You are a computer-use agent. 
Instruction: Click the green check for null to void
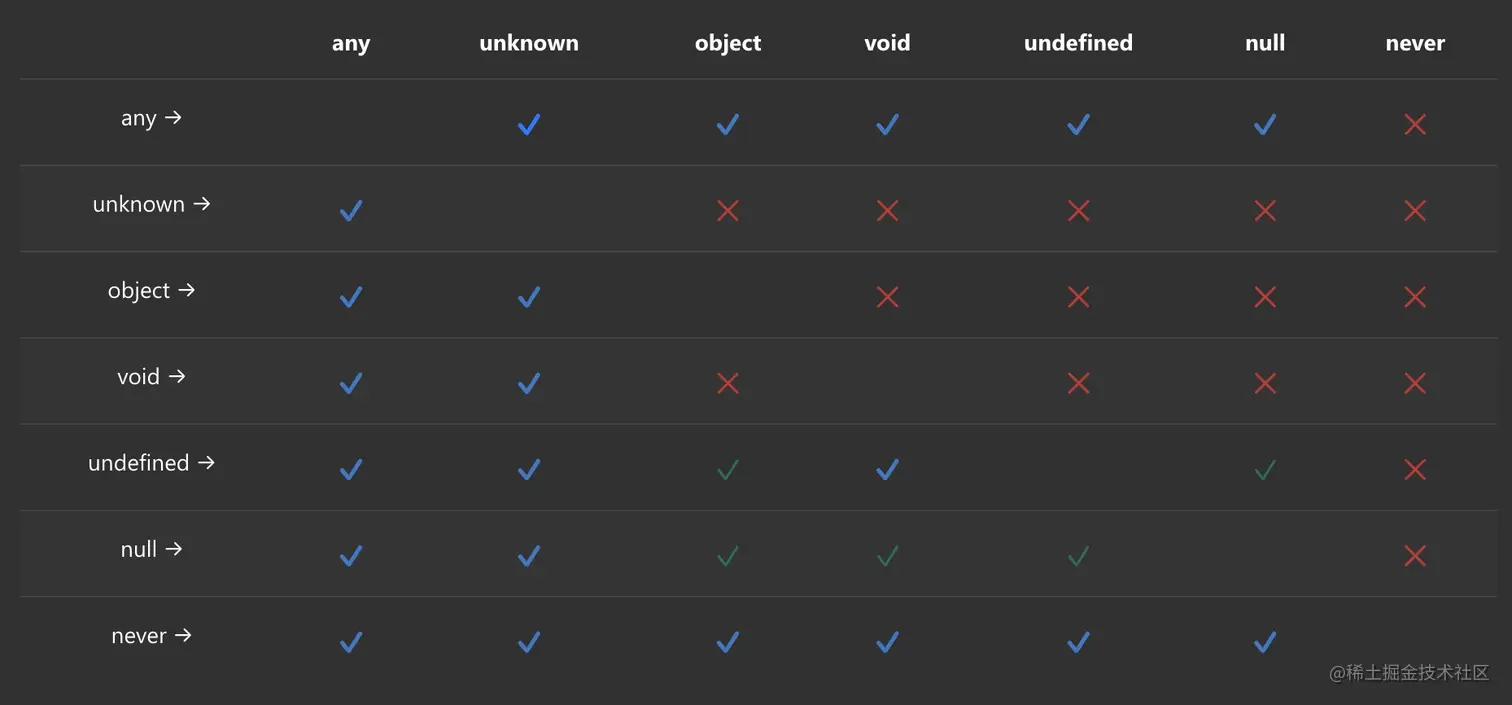coord(886,555)
